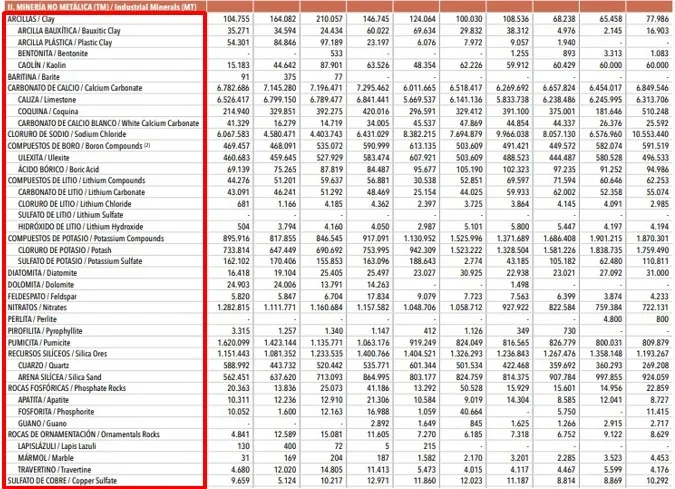Select the 'DIATOMITA / Diatomite' row label
The image size is (675, 489).
click(x=45, y=272)
